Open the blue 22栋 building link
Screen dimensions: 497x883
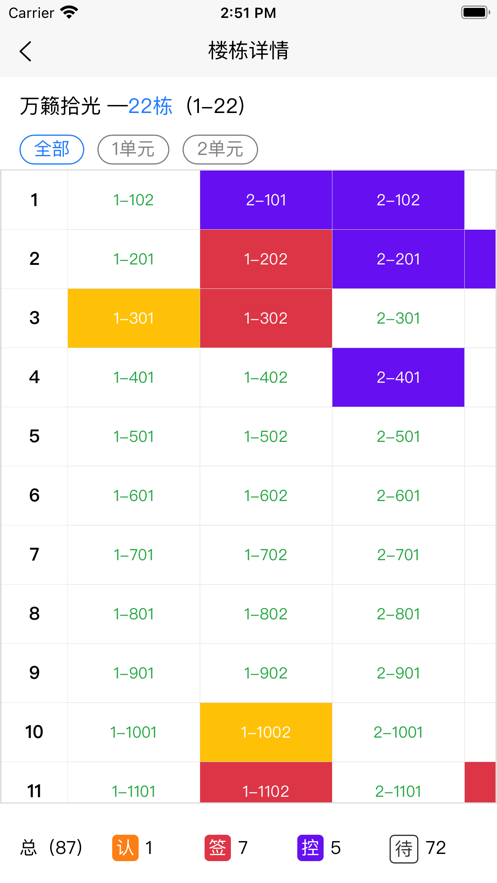[x=150, y=106]
